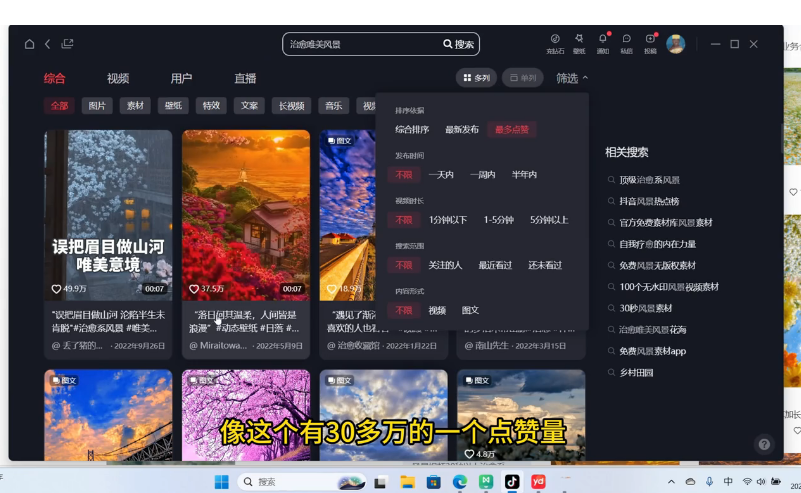Select 图文 content format filter
Viewport: 801px width, 493px height.
(470, 311)
